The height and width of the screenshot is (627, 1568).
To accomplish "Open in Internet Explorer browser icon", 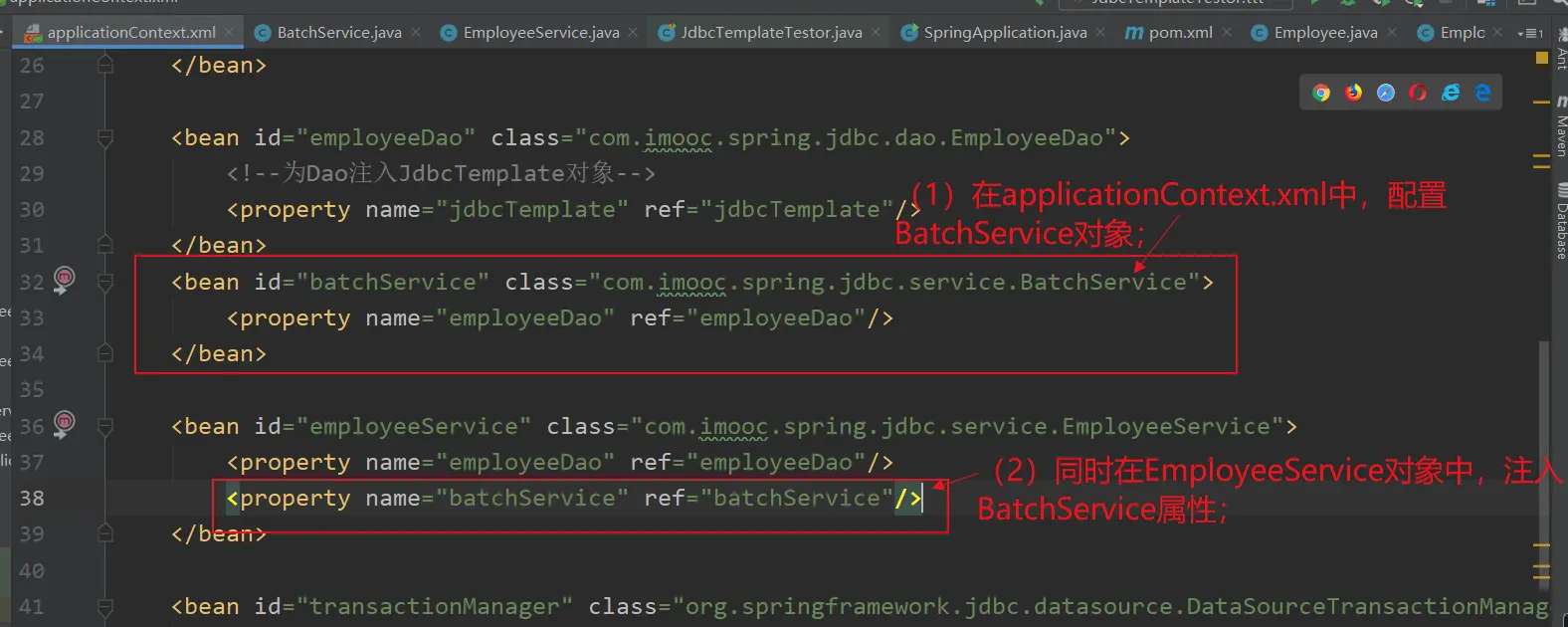I will point(1451,93).
